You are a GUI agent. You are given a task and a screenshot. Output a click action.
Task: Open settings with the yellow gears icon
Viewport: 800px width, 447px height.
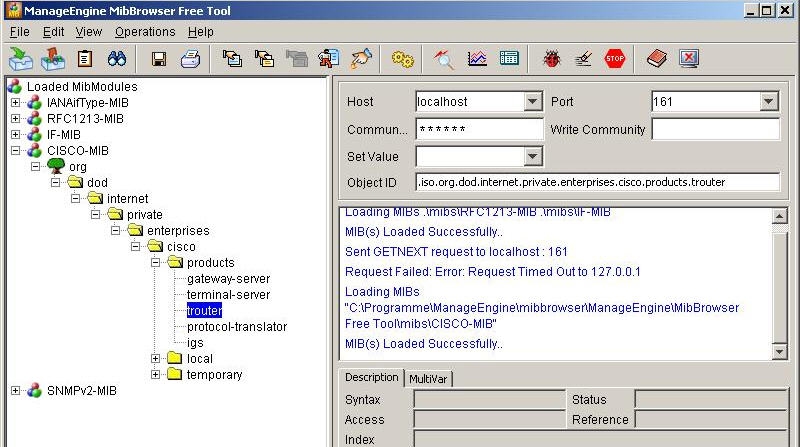tap(403, 59)
